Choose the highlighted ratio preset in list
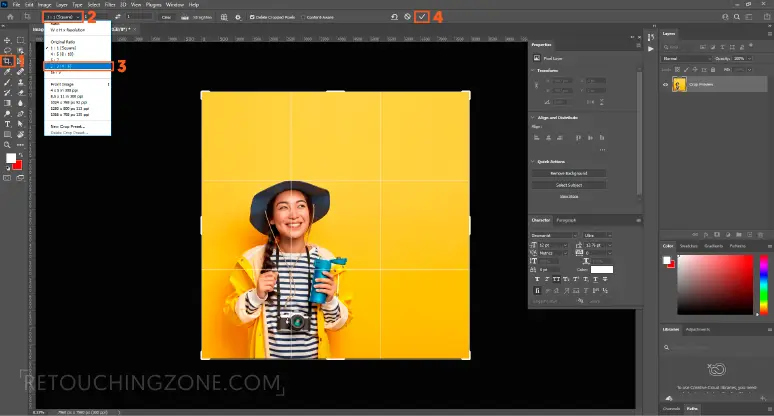 tap(77, 66)
